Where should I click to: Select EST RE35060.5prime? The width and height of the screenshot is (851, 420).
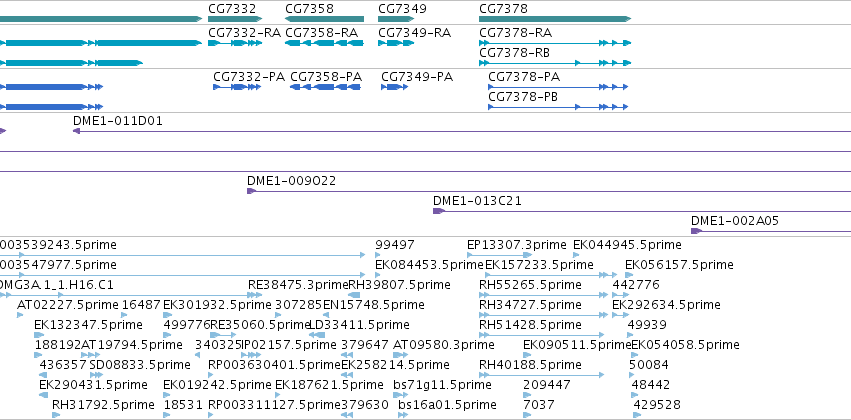(259, 326)
